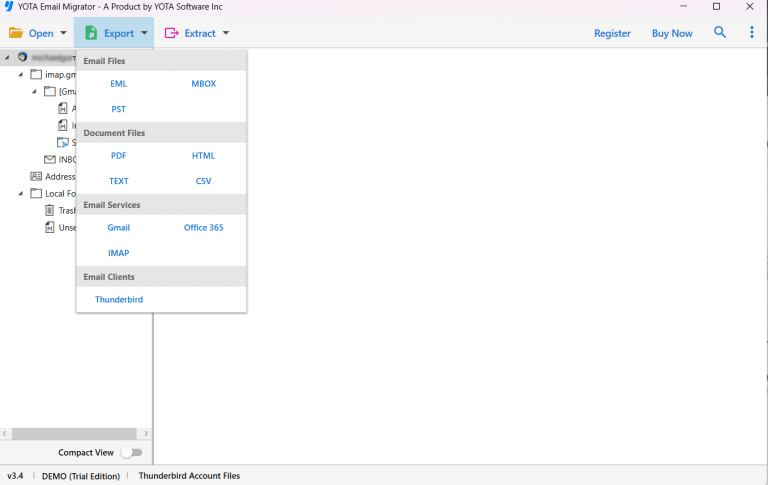This screenshot has width=768, height=485.
Task: Select Thunderbird under Email Clients
Action: (119, 300)
